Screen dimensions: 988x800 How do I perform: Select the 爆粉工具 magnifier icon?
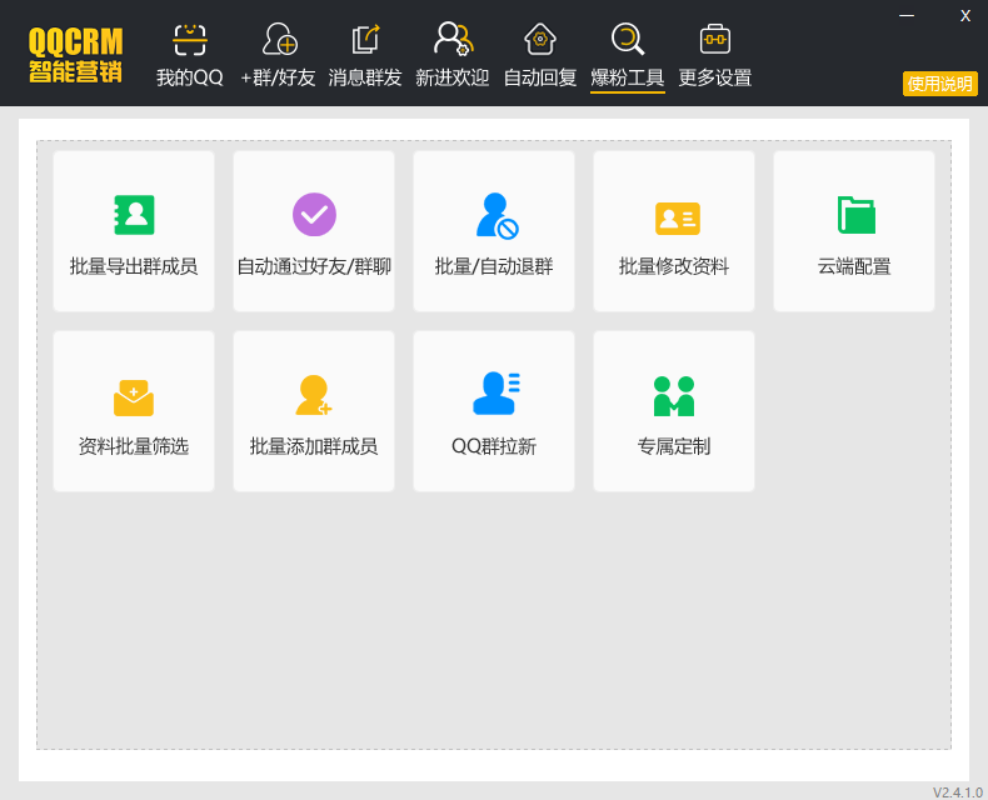628,39
